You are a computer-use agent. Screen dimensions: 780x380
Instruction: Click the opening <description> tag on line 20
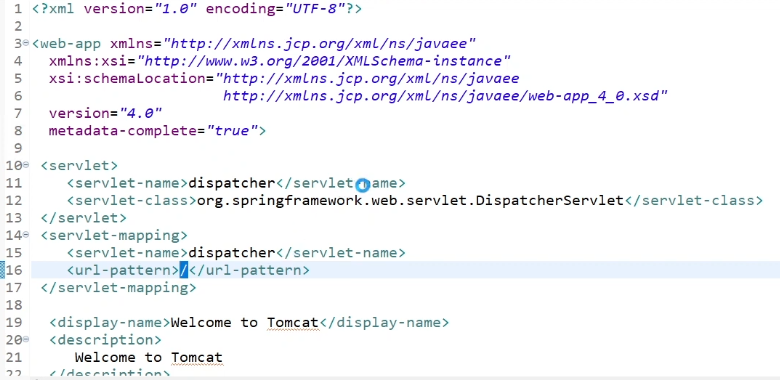(105, 340)
